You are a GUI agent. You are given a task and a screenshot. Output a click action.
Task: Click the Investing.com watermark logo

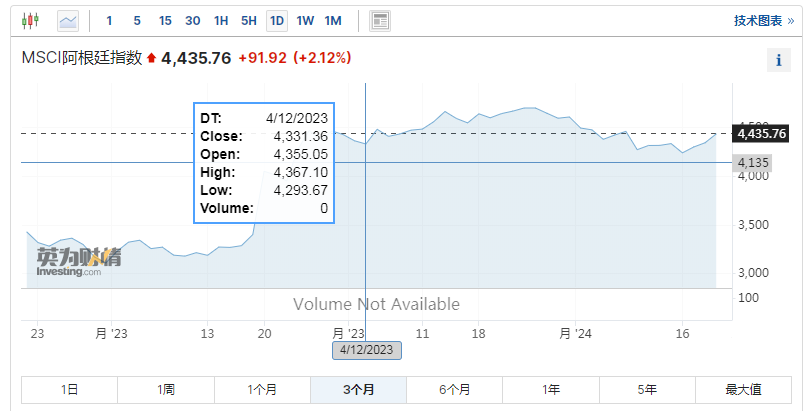click(x=78, y=262)
